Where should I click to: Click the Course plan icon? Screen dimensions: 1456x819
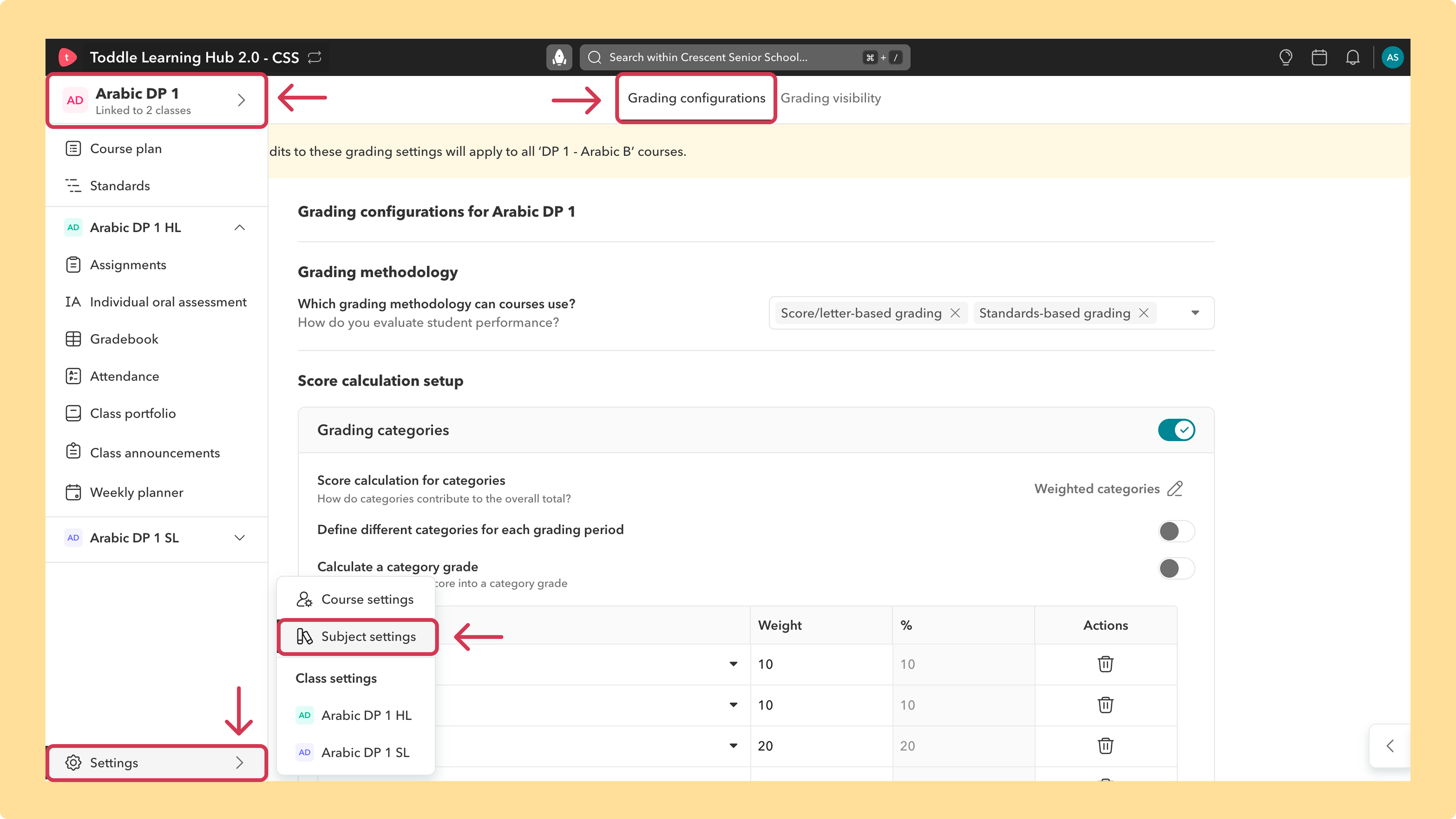(x=73, y=149)
